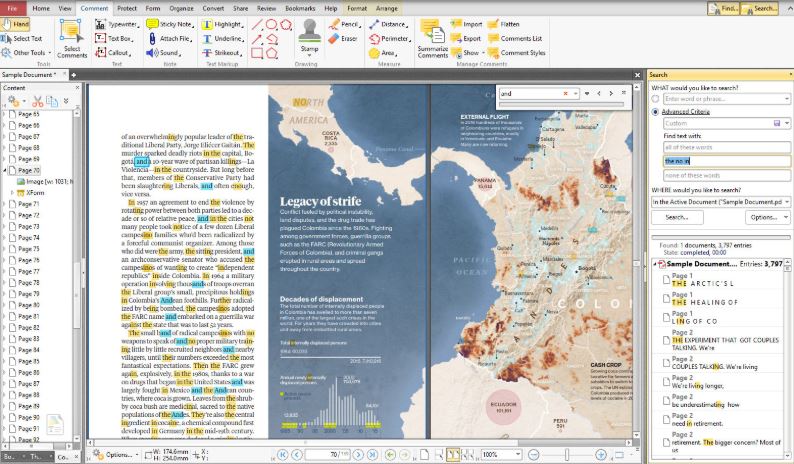794x464 pixels.
Task: Click Summarize Comments
Action: pyautogui.click(x=432, y=39)
